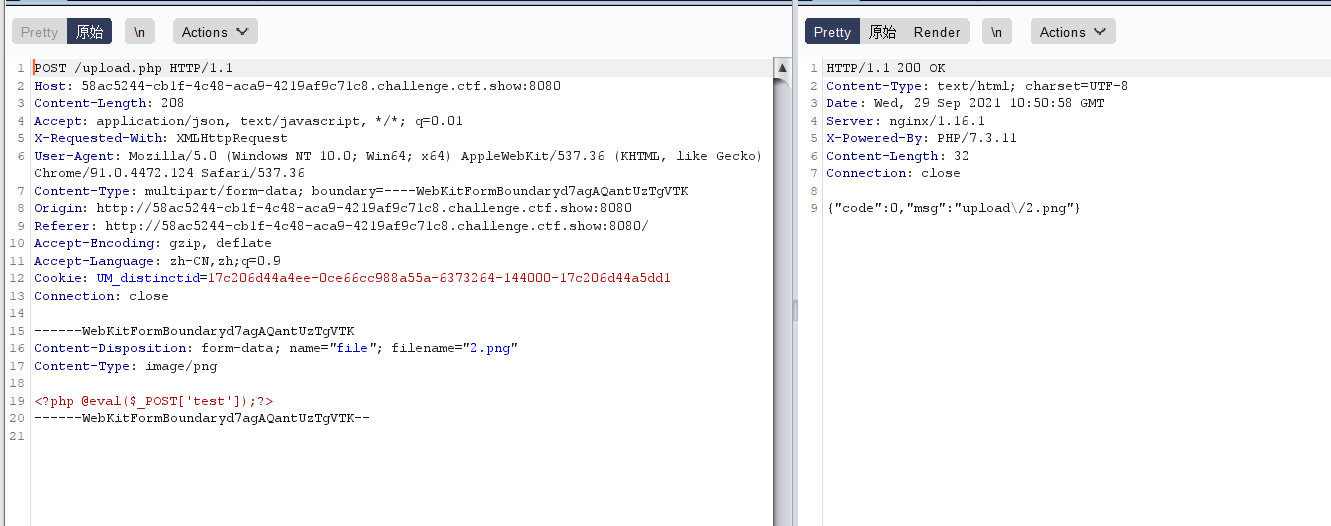Screen dimensions: 1331x526
Task: Open the request Actions dropdown
Action: (215, 32)
